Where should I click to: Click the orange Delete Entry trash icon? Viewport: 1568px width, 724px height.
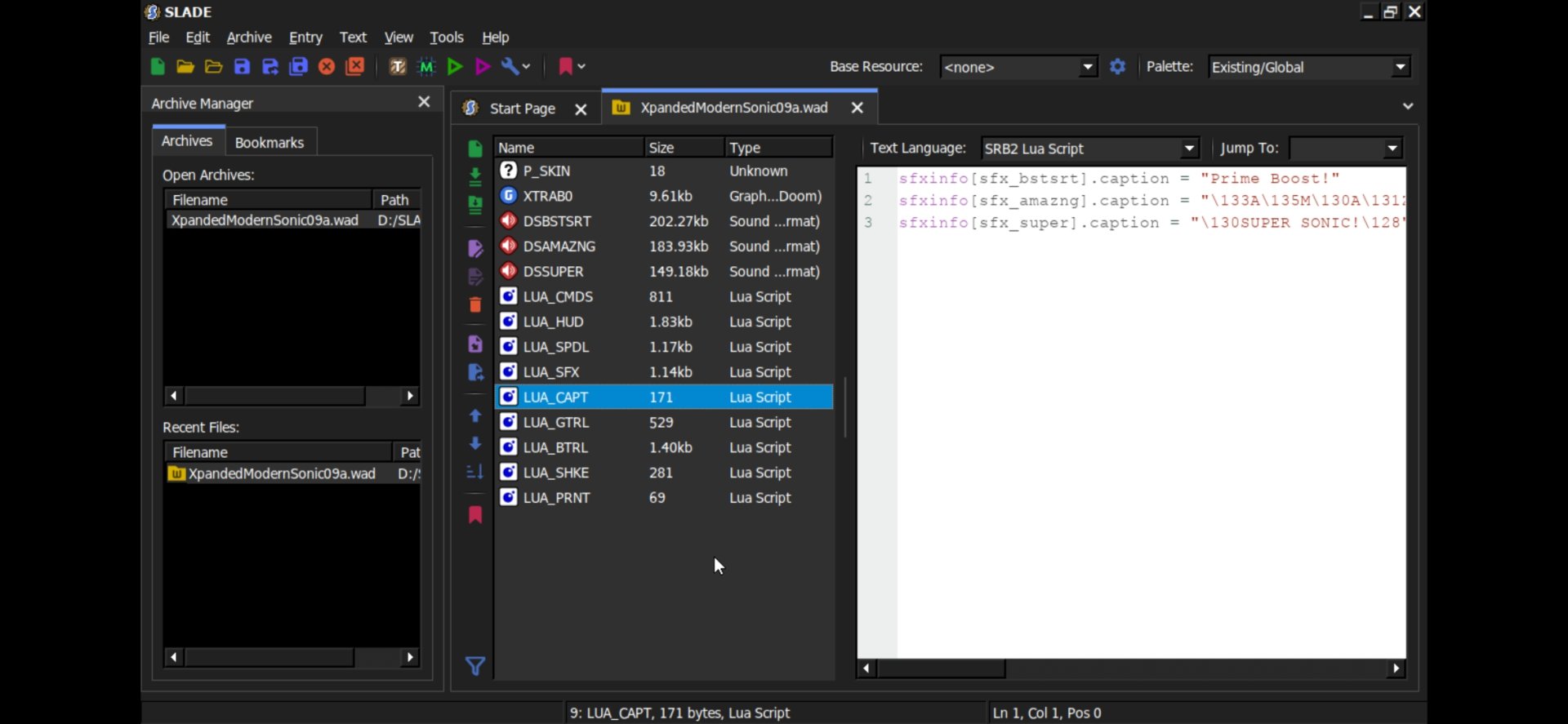[475, 304]
